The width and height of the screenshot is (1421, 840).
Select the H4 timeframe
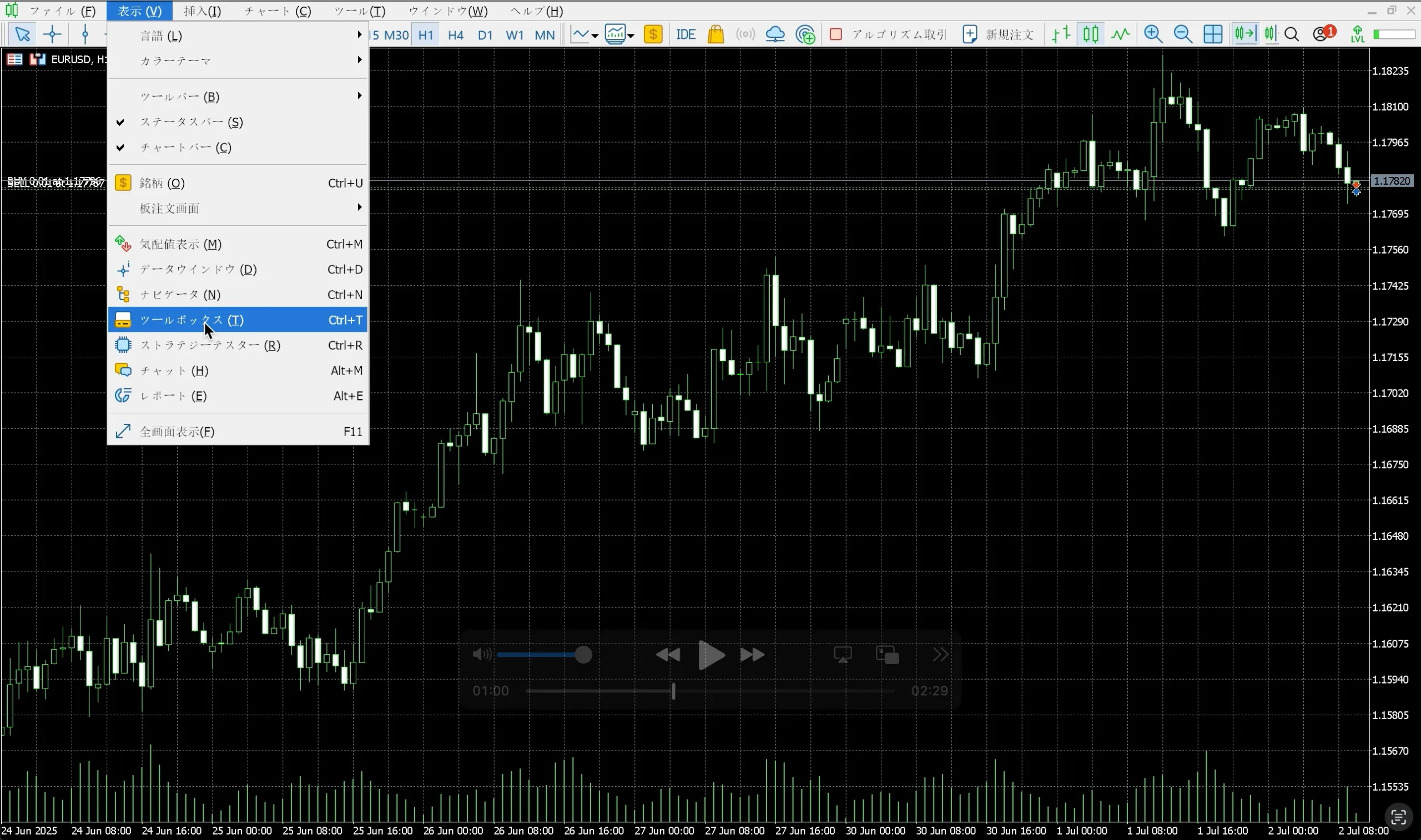(x=455, y=35)
